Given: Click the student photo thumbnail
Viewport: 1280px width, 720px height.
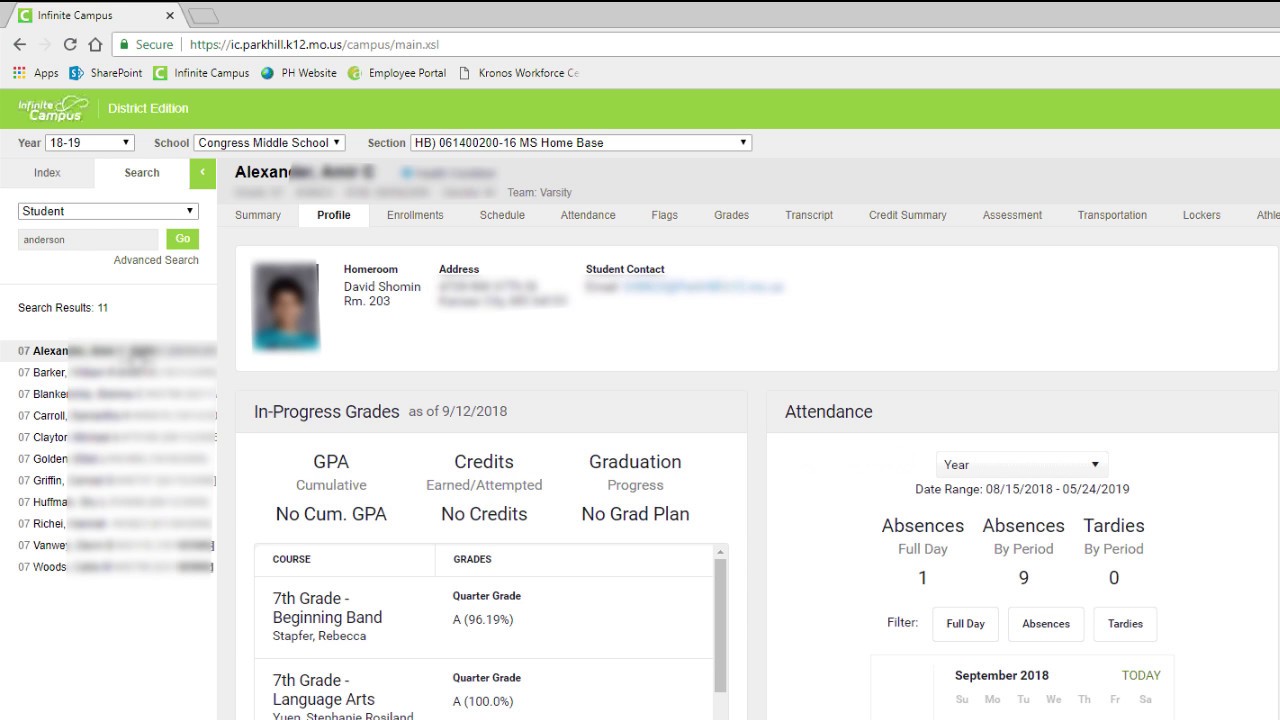Looking at the screenshot, I should coord(286,306).
